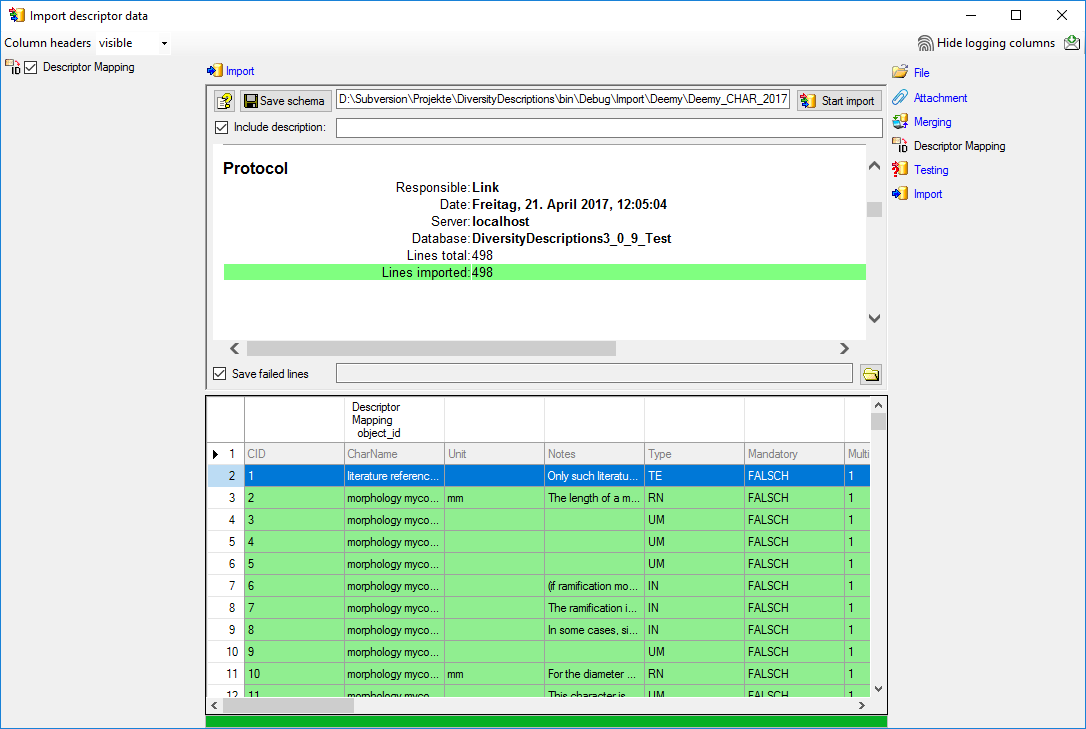Disable the Save failed lines checkbox

pos(220,374)
